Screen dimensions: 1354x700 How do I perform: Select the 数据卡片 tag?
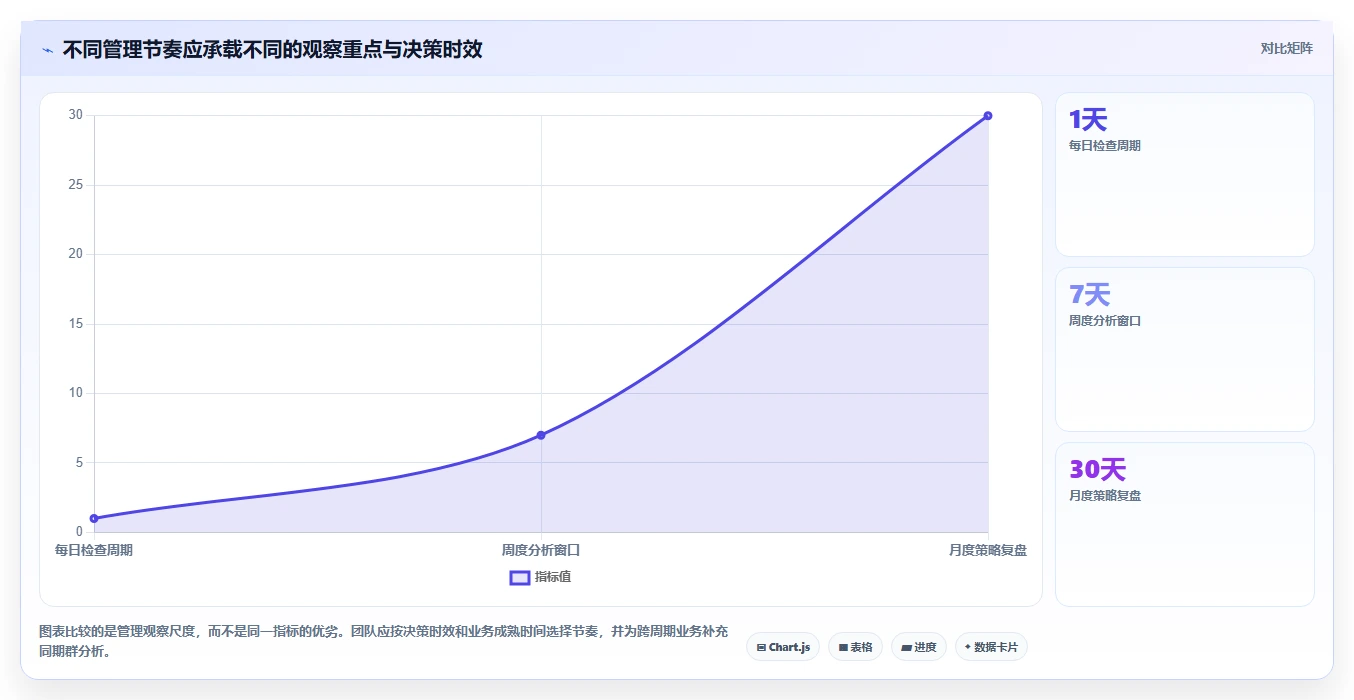point(991,647)
